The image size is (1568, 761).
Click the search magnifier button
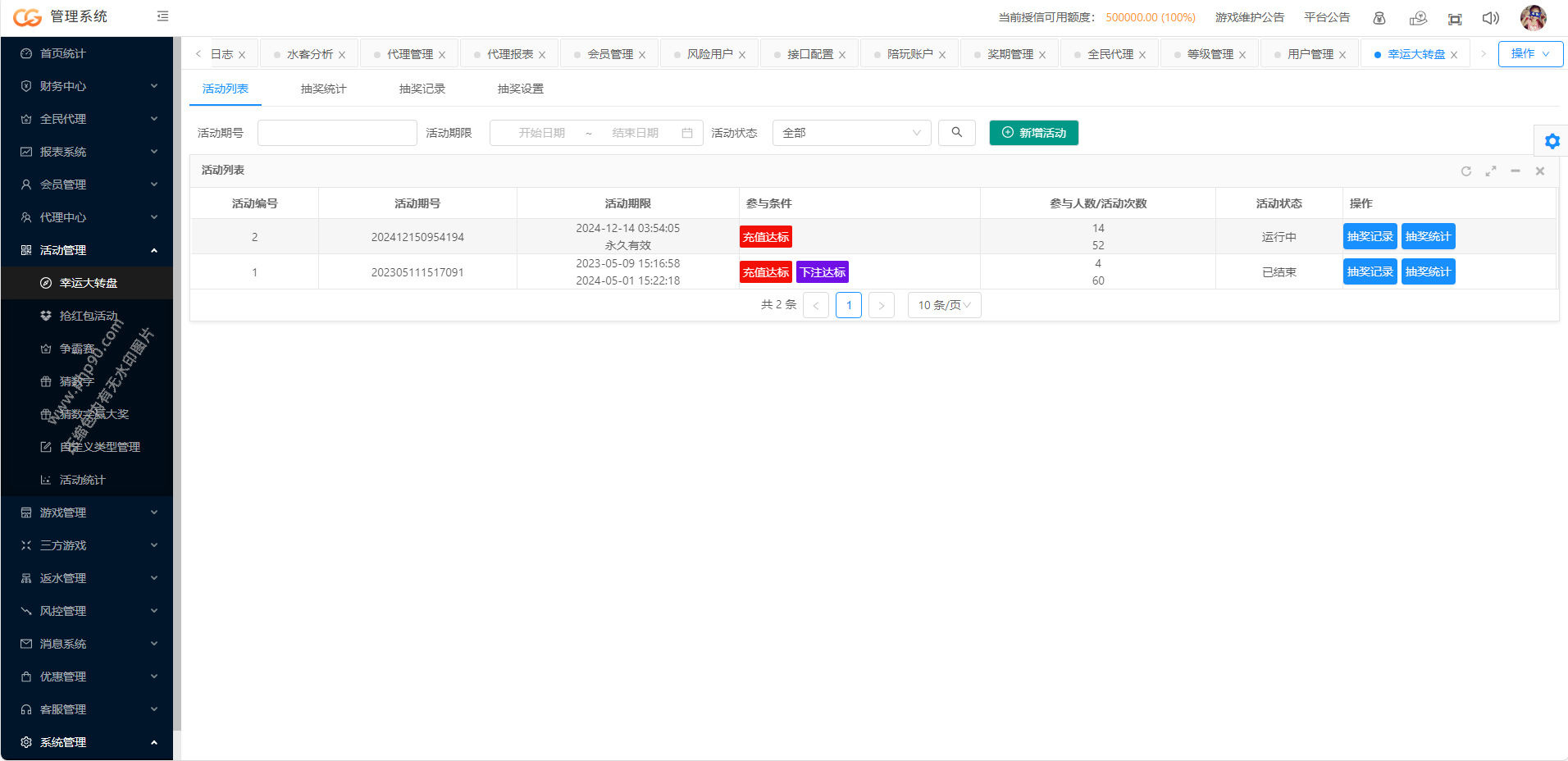(956, 133)
